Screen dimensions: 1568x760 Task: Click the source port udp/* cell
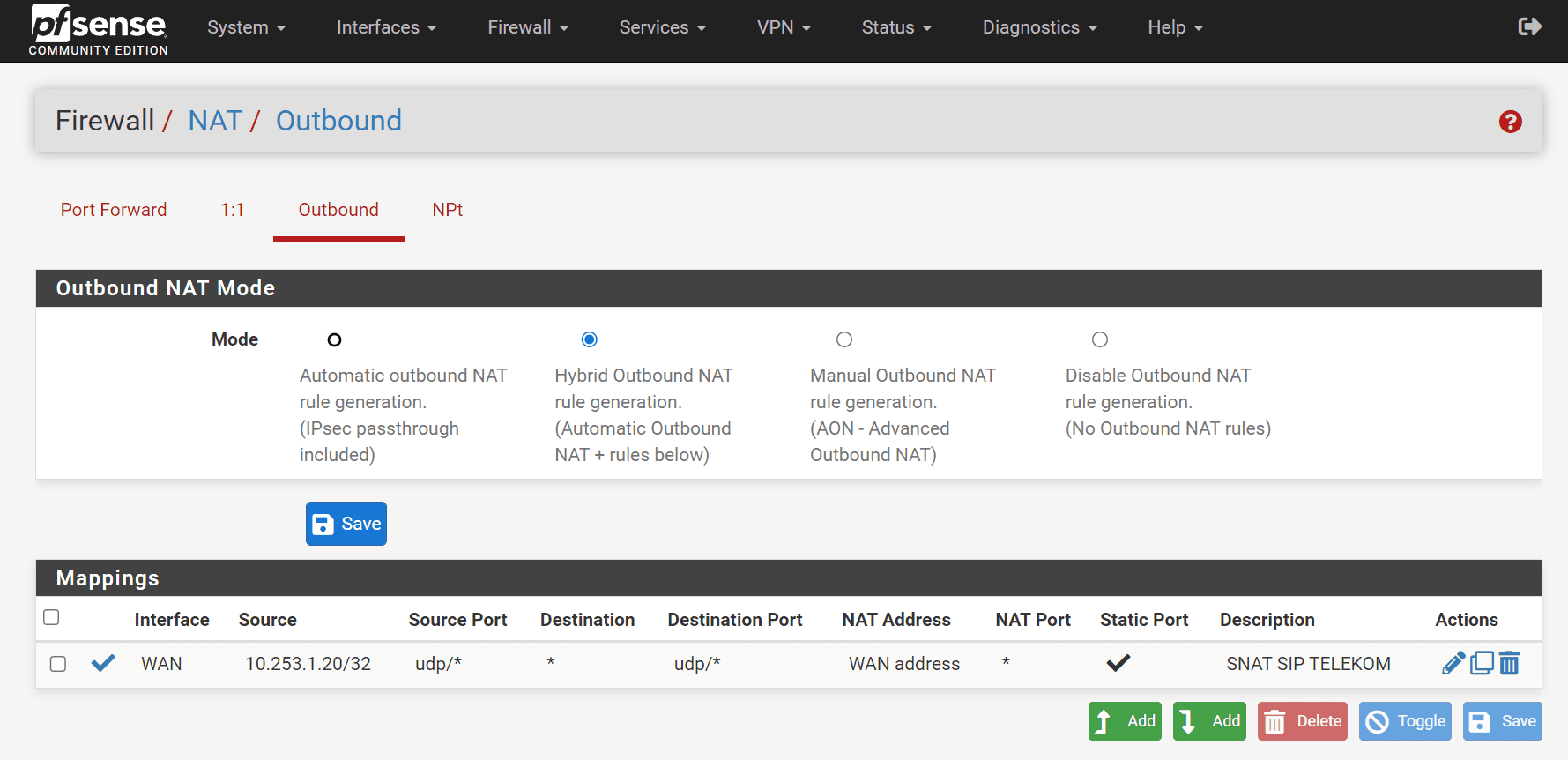pos(438,664)
